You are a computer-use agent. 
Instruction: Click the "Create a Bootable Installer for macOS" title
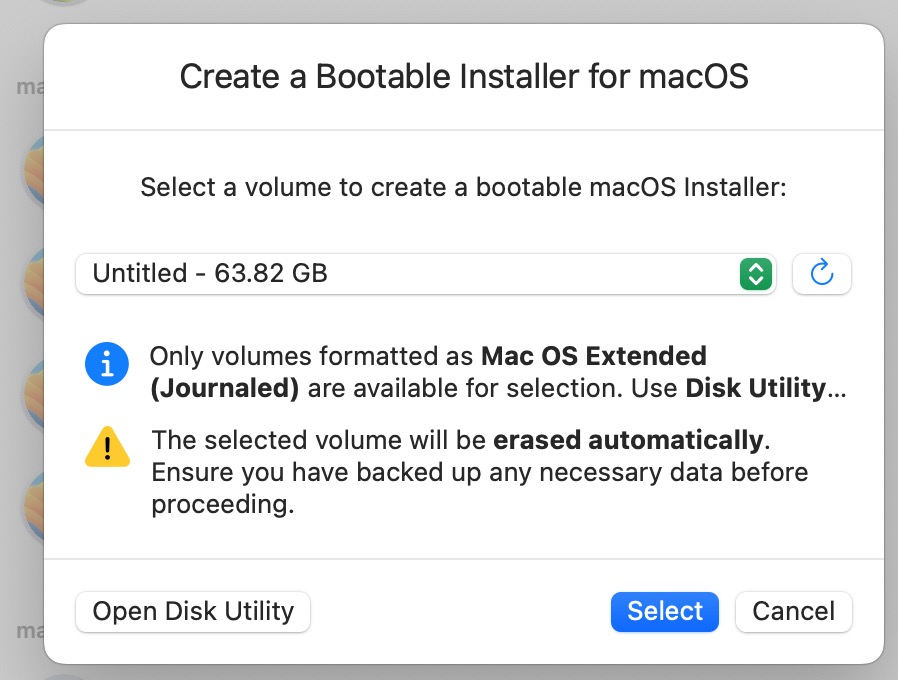pos(464,77)
